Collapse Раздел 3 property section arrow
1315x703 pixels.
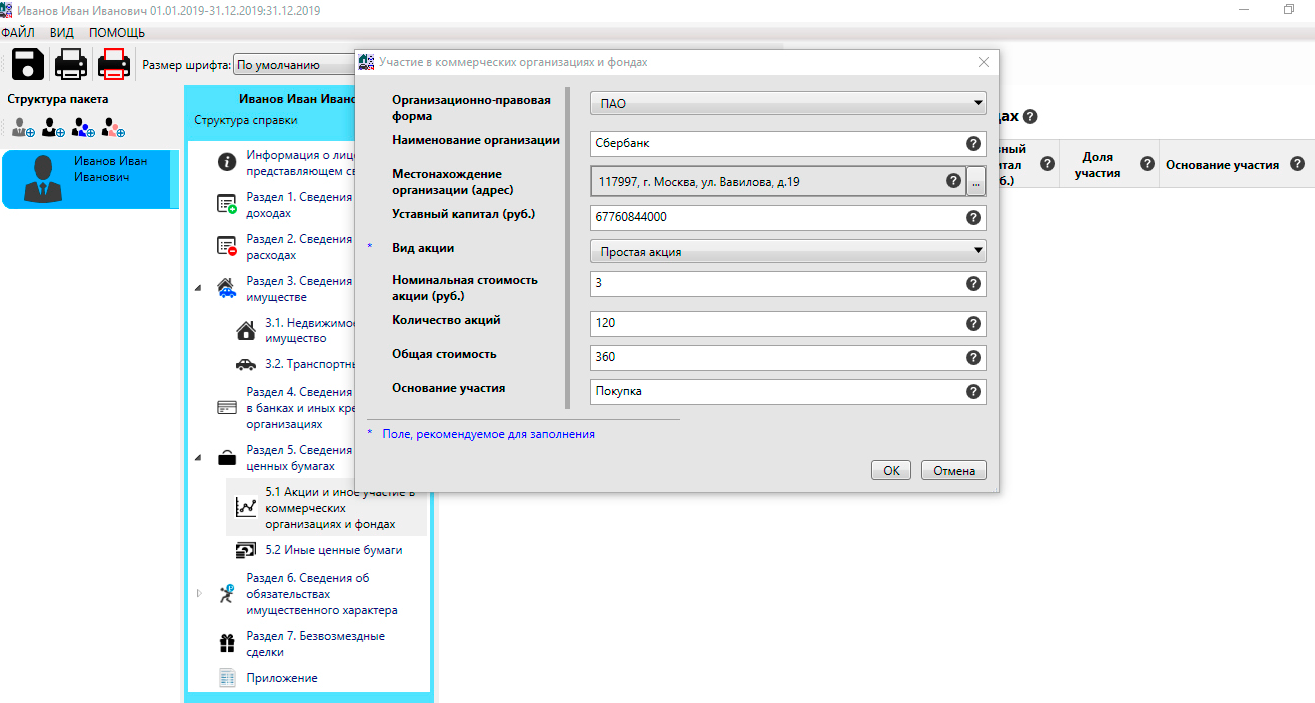click(198, 289)
